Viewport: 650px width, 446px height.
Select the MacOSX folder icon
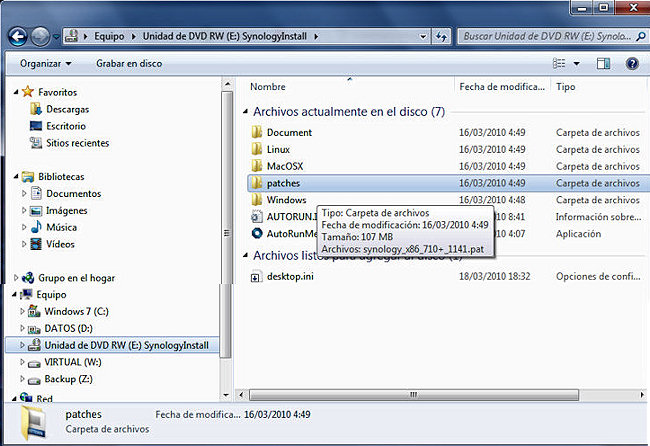(x=257, y=166)
